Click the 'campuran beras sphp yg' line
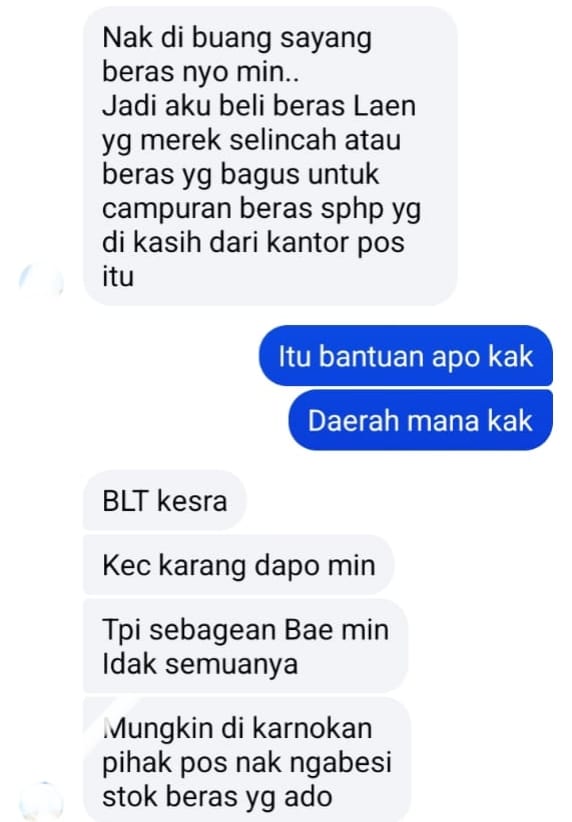Screen dimensions: 572x822 point(261,209)
